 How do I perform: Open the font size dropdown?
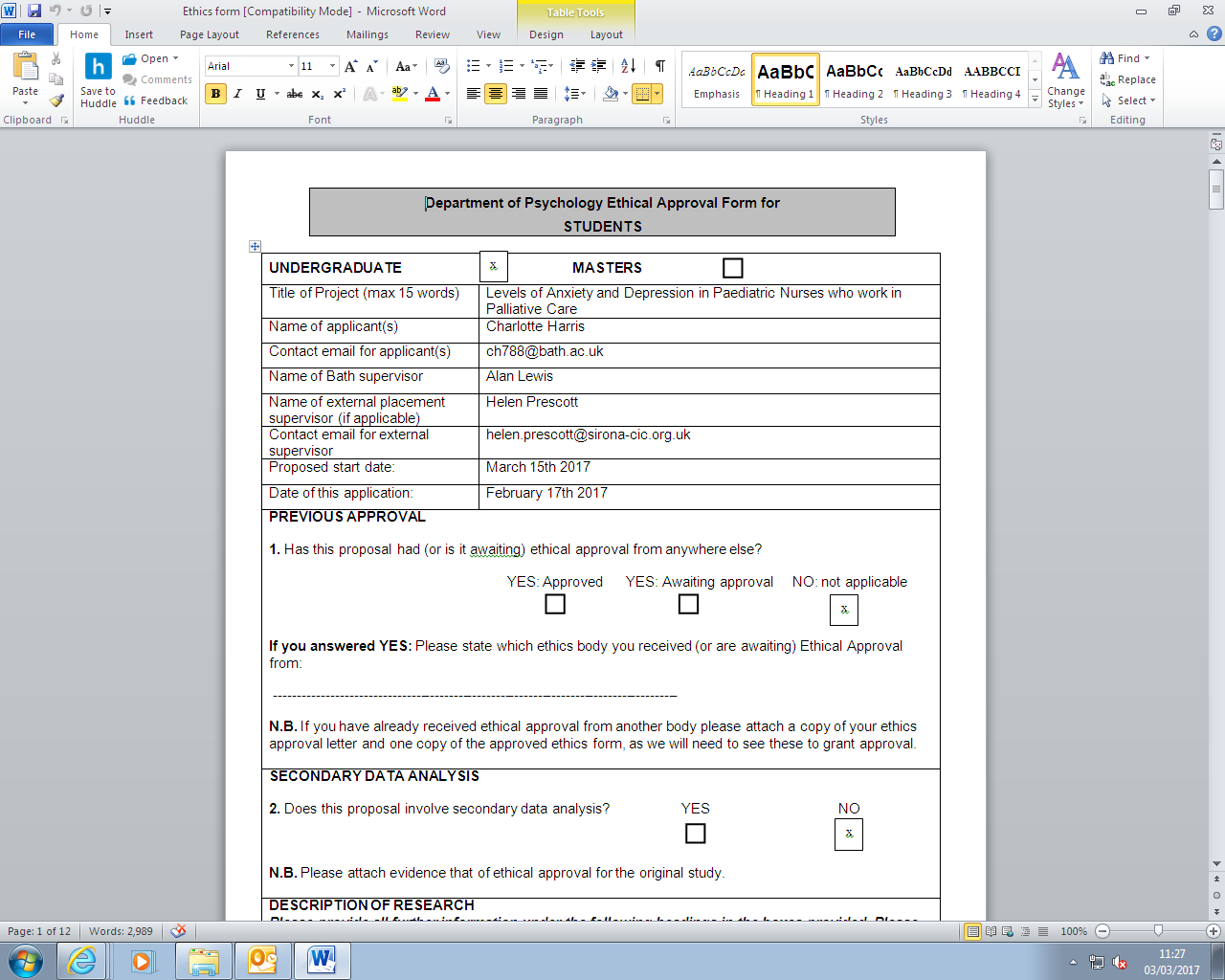pyautogui.click(x=332, y=66)
